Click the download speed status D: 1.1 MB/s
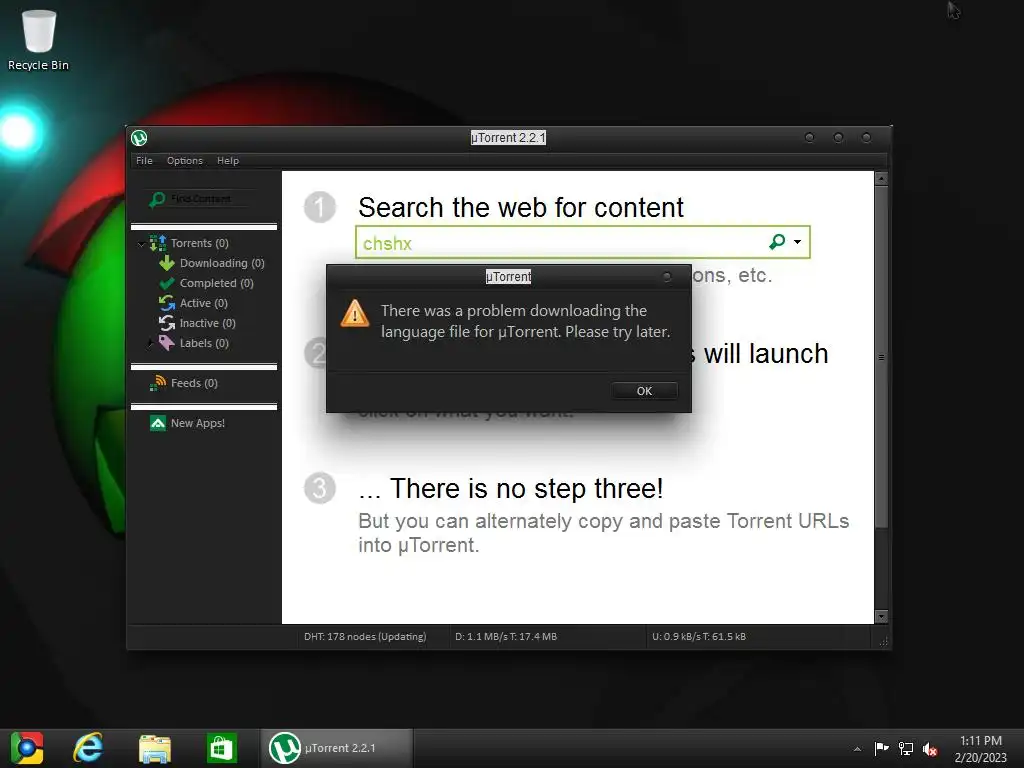This screenshot has height=768, width=1024. 505,637
